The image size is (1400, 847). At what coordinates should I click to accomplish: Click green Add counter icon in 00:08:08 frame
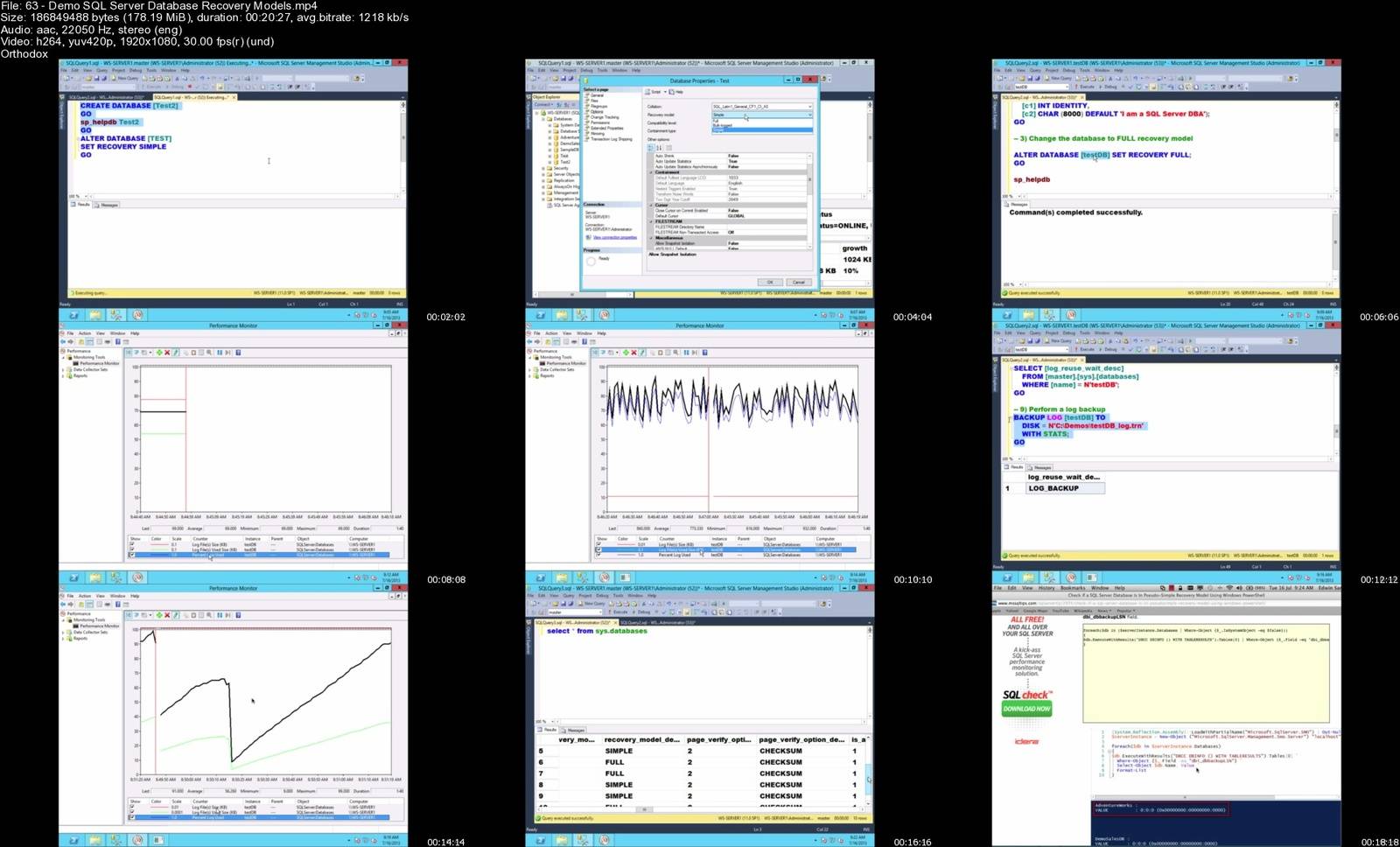pyautogui.click(x=159, y=353)
